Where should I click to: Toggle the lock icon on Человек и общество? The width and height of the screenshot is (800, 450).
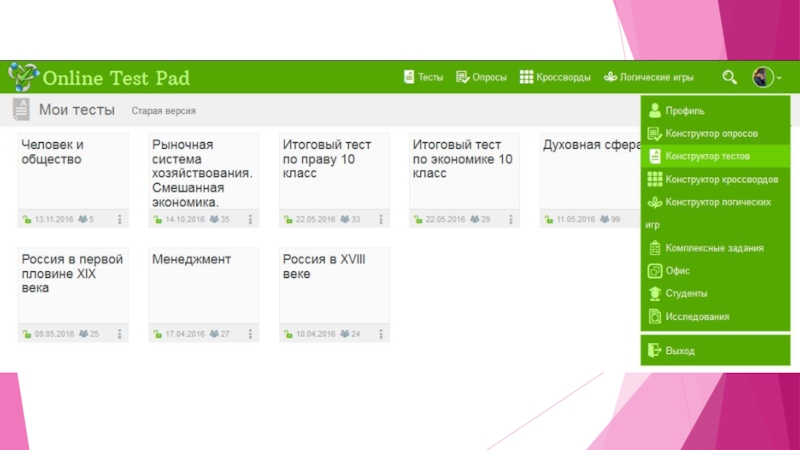click(27, 219)
